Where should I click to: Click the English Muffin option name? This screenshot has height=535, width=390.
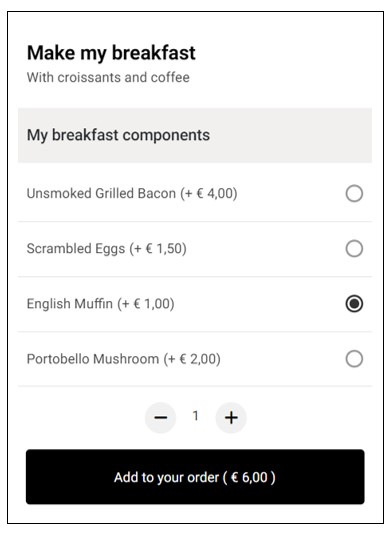coord(70,304)
